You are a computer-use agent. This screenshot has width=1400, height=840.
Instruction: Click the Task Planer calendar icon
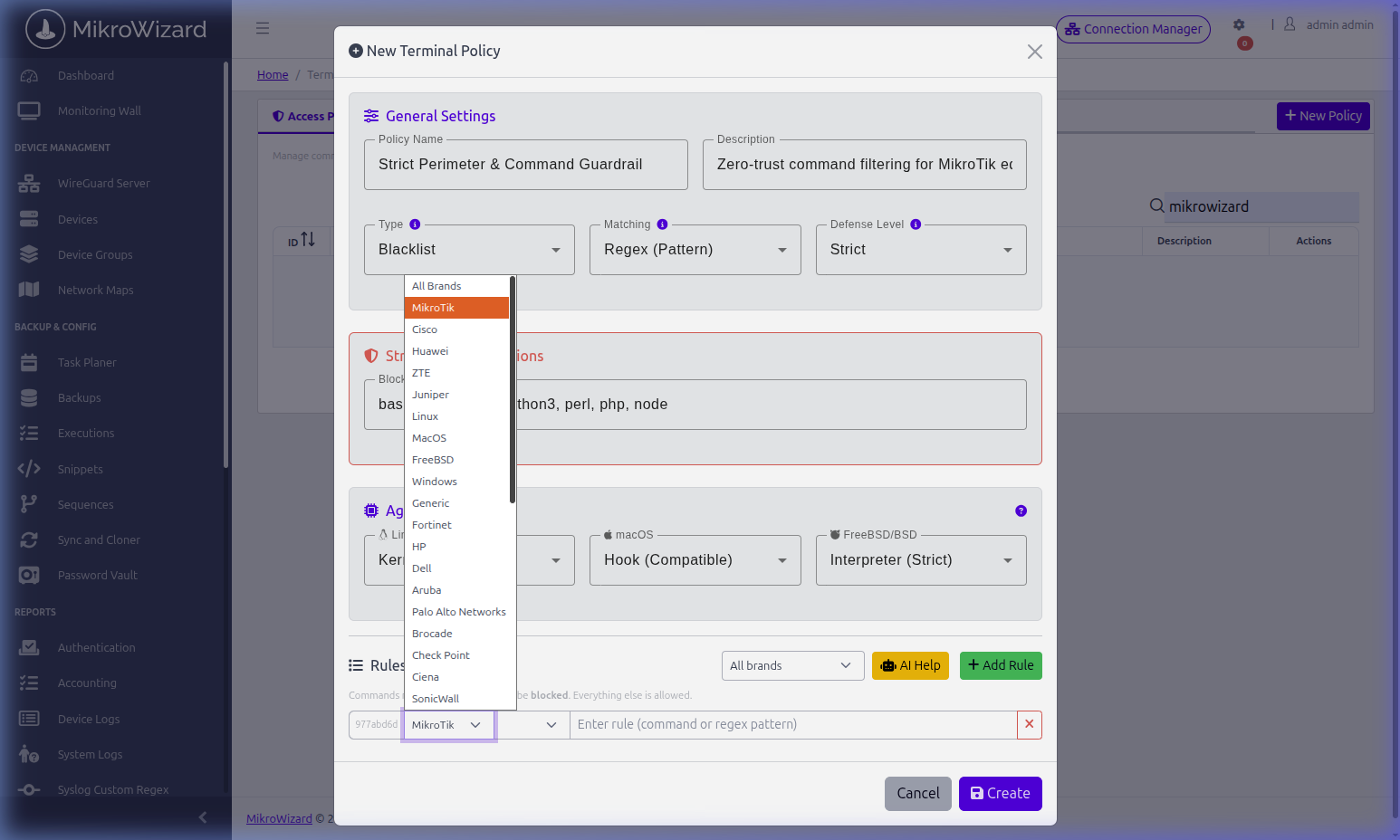pyautogui.click(x=29, y=362)
